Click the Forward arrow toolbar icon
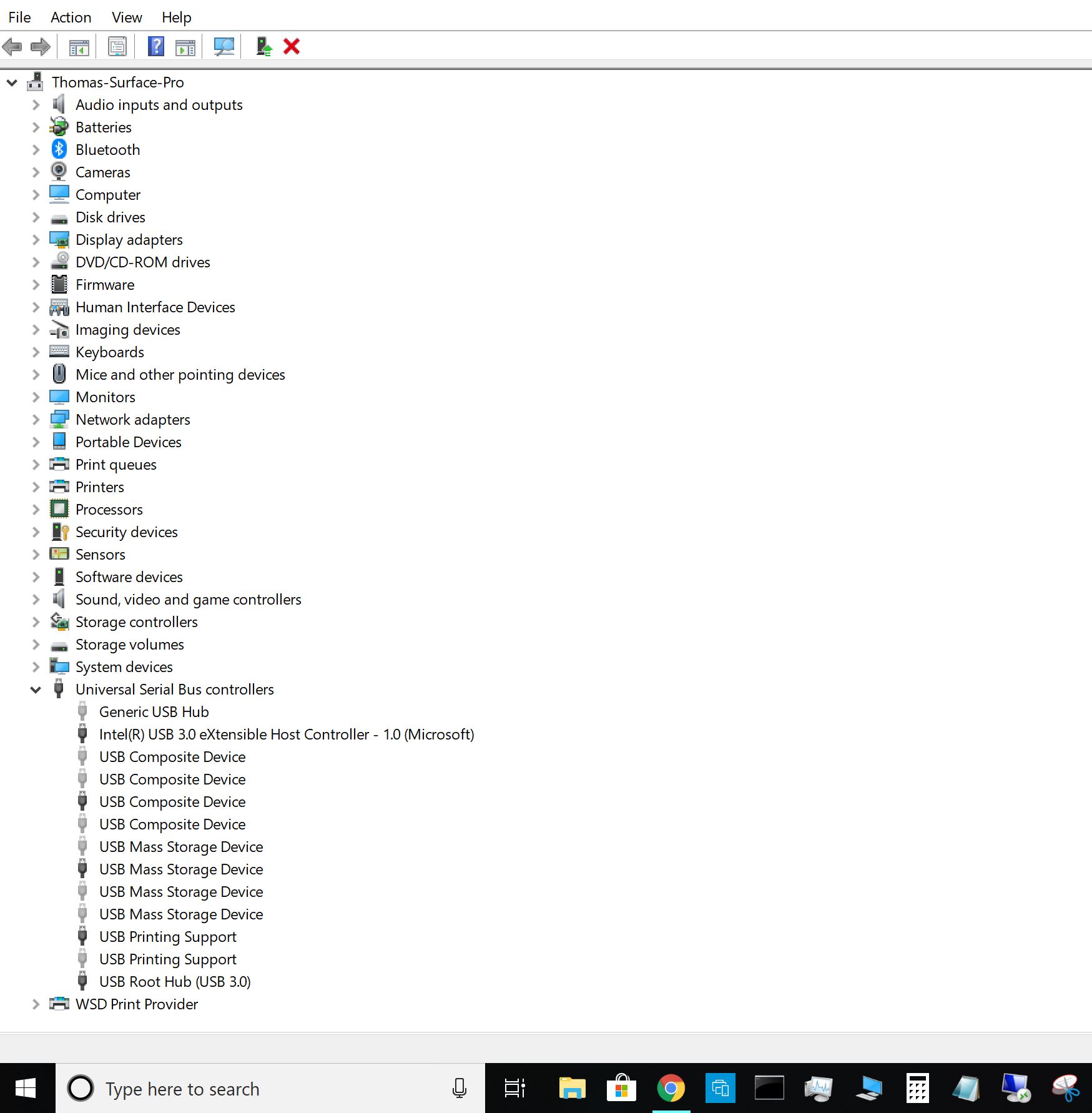This screenshot has width=1092, height=1113. click(41, 46)
